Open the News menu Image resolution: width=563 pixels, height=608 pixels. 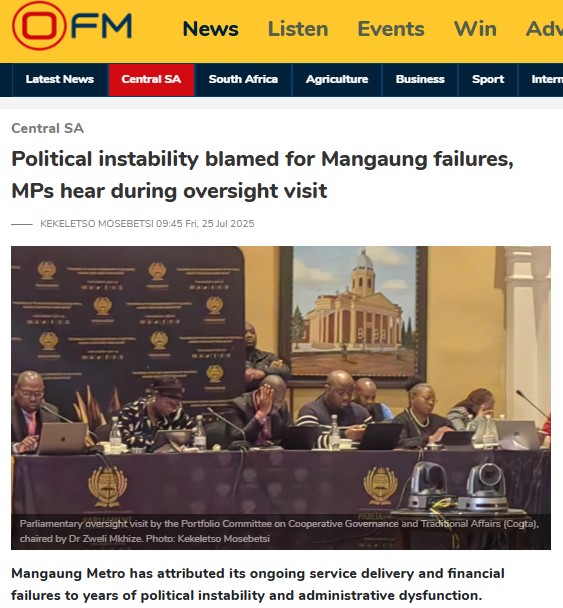pos(211,29)
